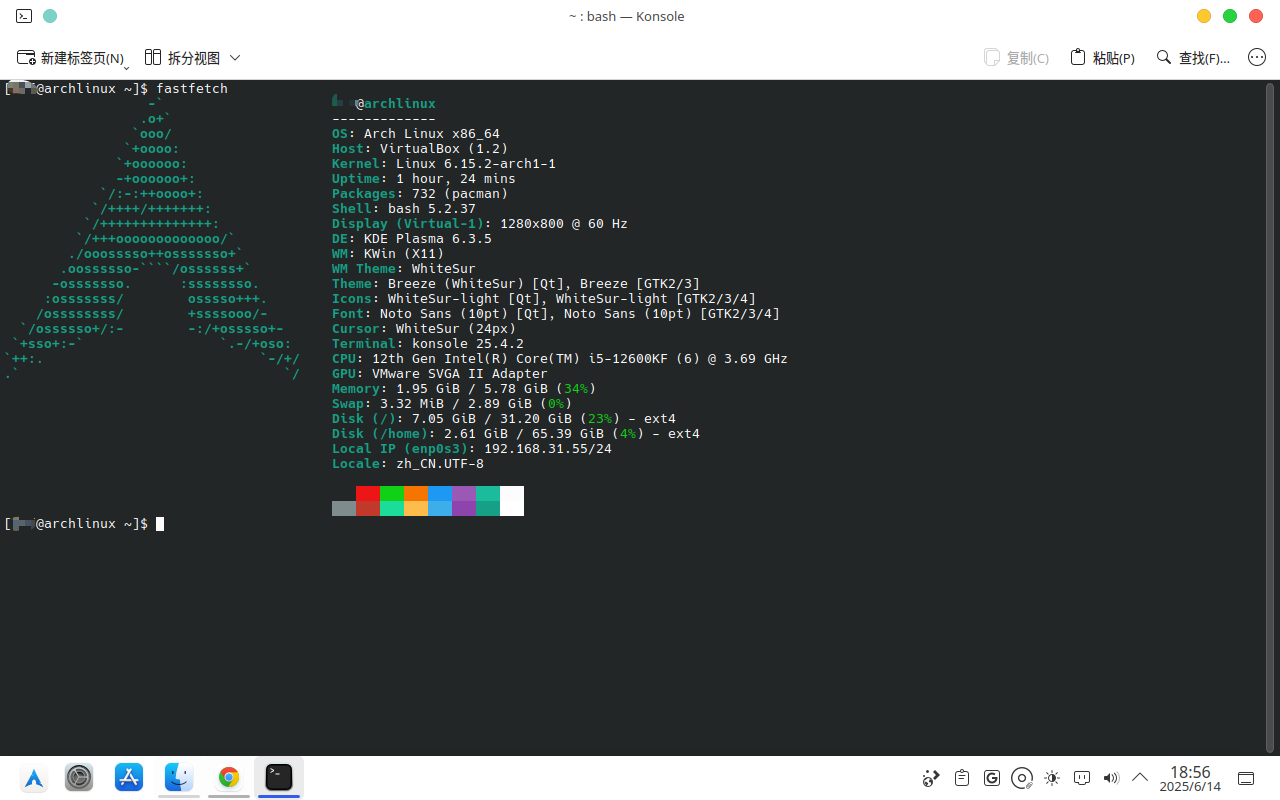This screenshot has height=800, width=1280.
Task: Click the Memory 1.95 GiB usage line
Action: pos(464,388)
